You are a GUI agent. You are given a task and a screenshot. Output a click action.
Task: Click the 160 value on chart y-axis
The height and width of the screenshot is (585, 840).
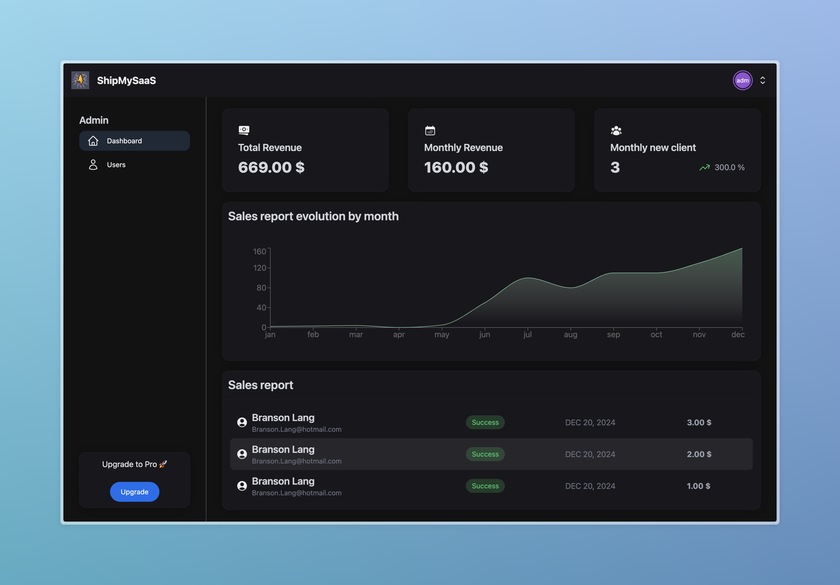[x=259, y=251]
